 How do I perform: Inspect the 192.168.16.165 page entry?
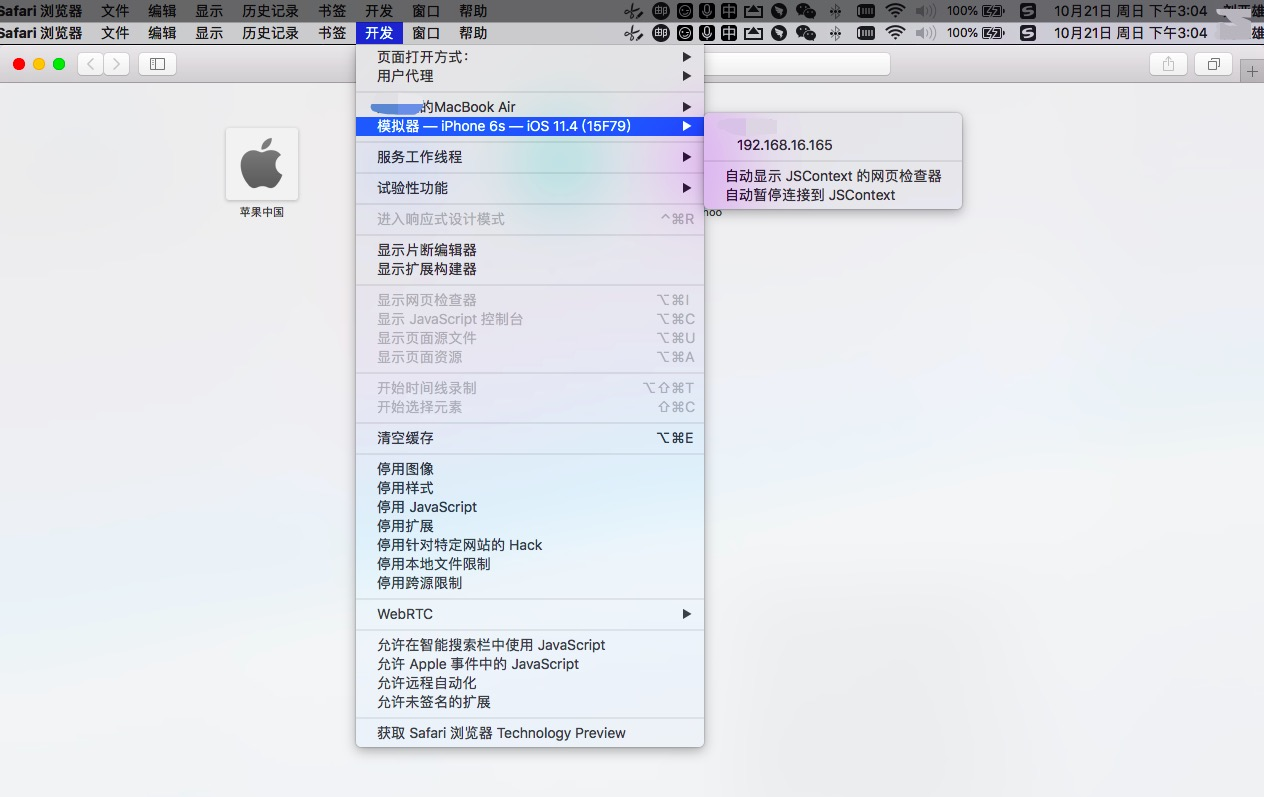(x=833, y=145)
